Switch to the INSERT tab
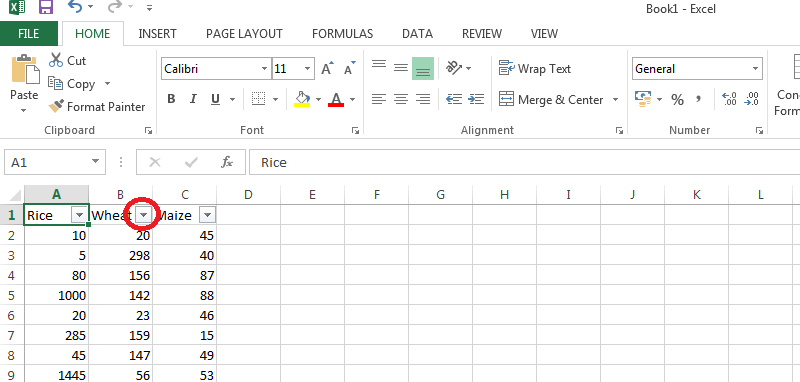The width and height of the screenshot is (800, 382). (x=157, y=34)
